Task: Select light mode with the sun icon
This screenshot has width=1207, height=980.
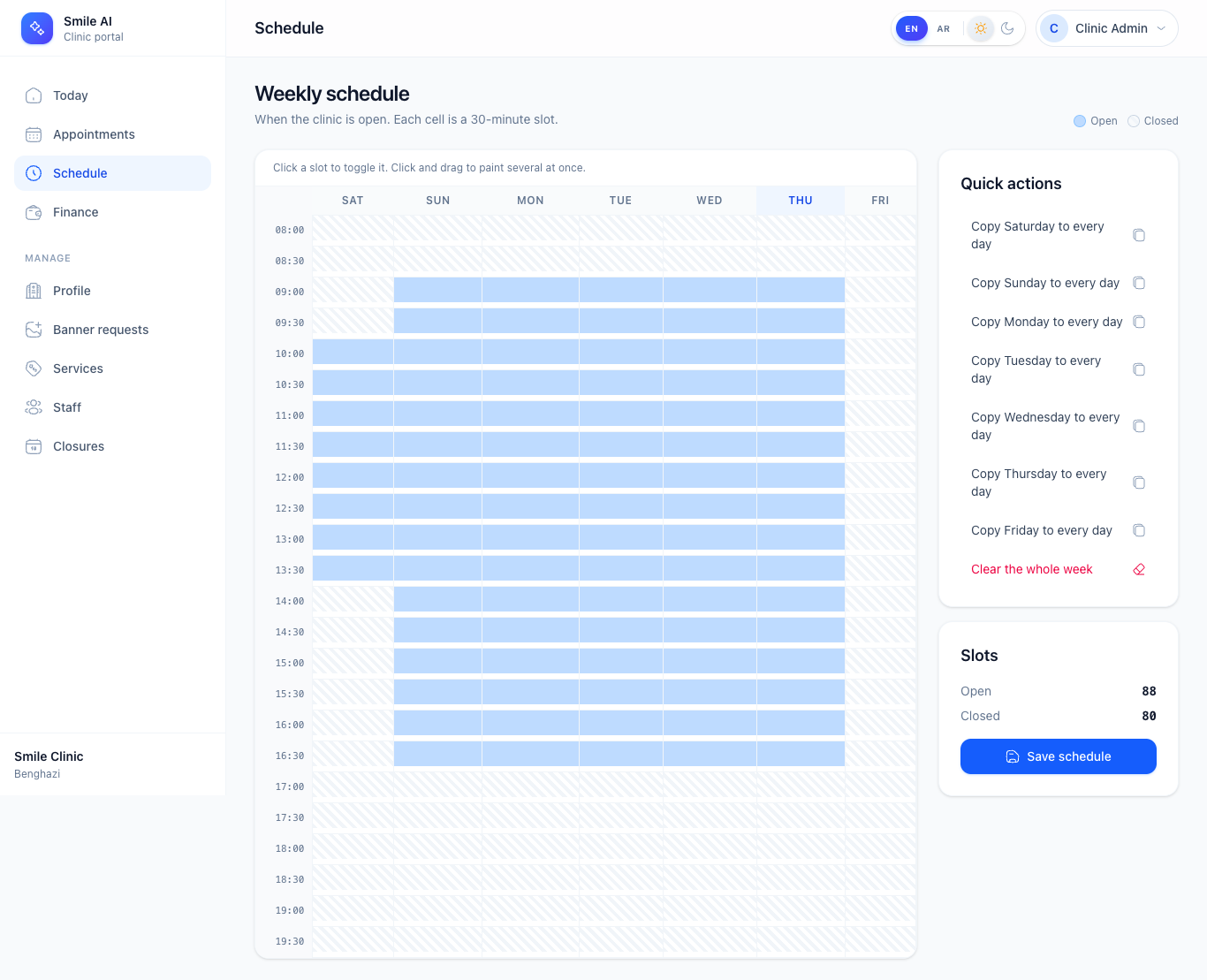Action: pyautogui.click(x=981, y=28)
